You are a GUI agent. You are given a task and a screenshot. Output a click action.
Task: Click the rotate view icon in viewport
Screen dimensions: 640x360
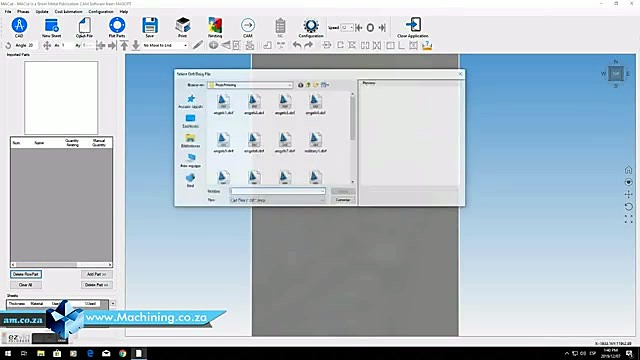(628, 207)
